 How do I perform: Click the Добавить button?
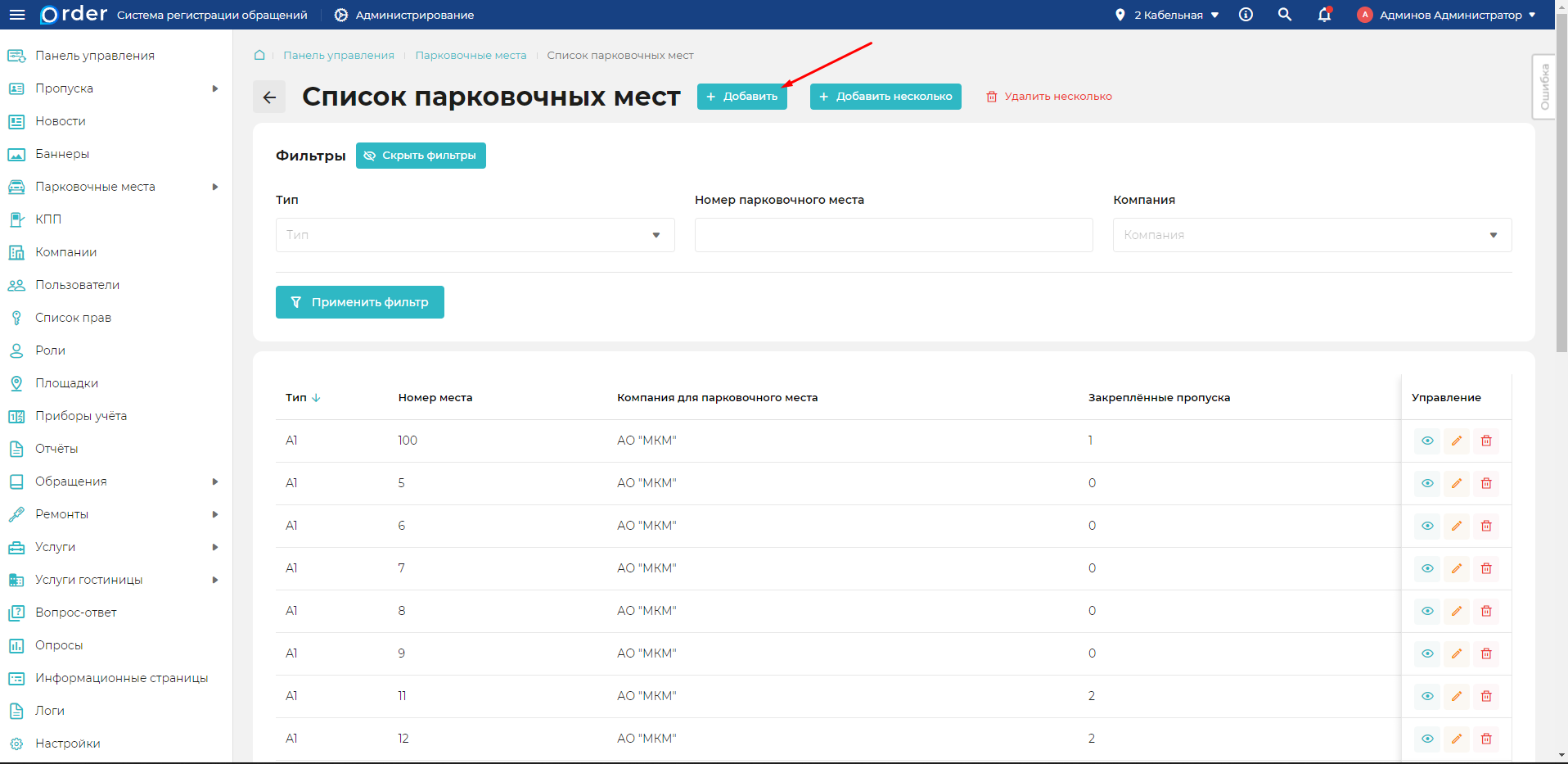(x=741, y=97)
